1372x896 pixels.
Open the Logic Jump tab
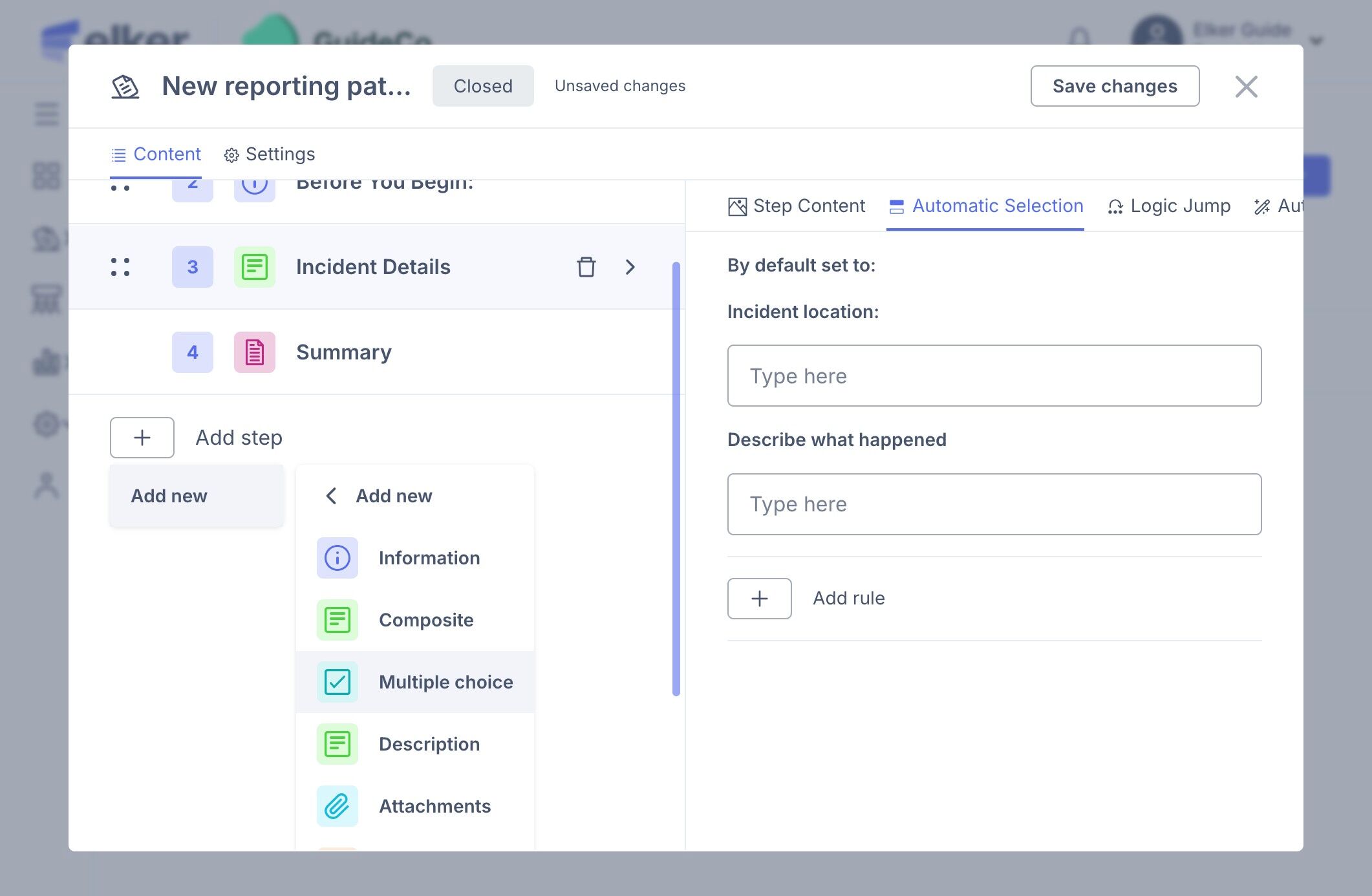pos(1169,206)
